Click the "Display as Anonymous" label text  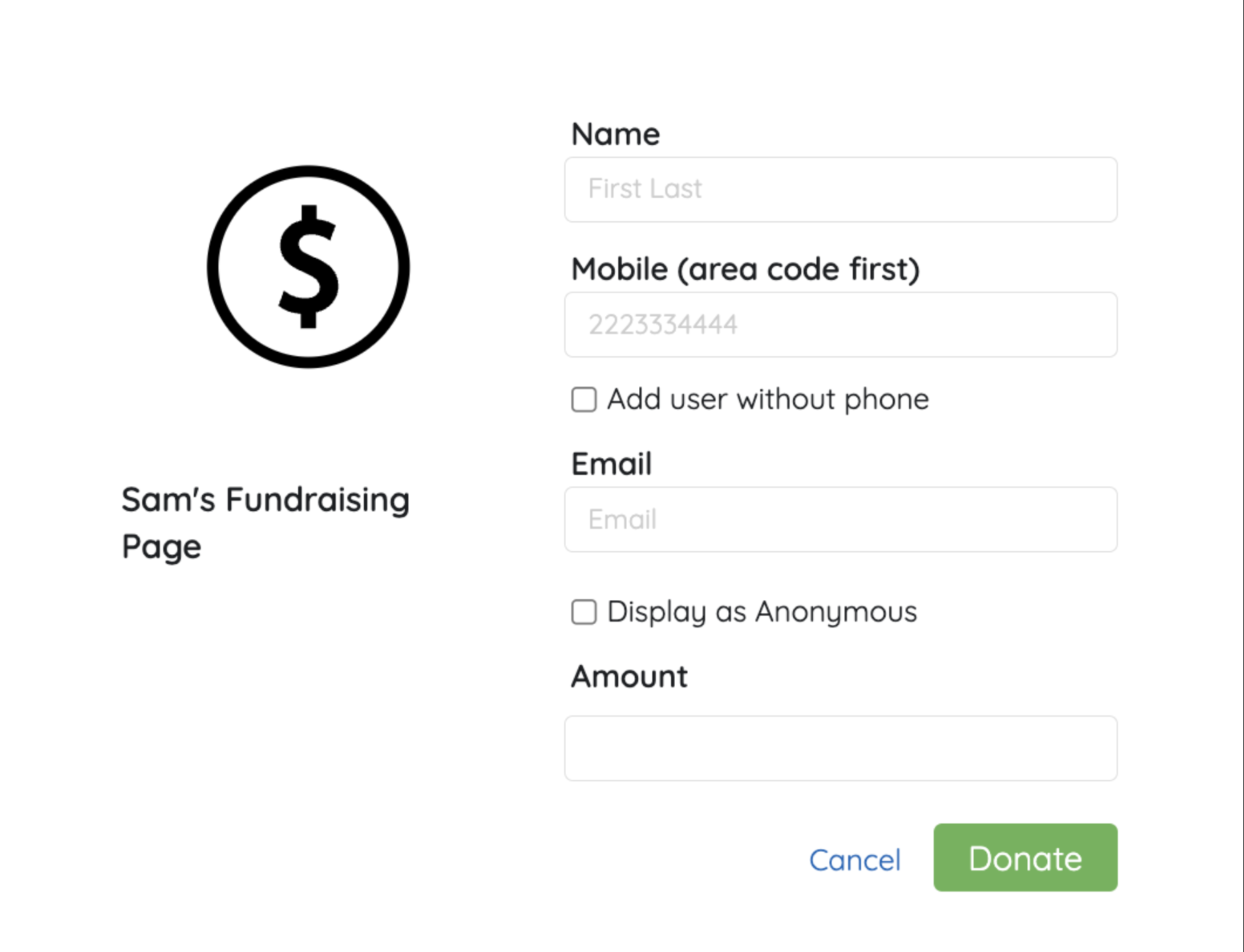point(761,612)
